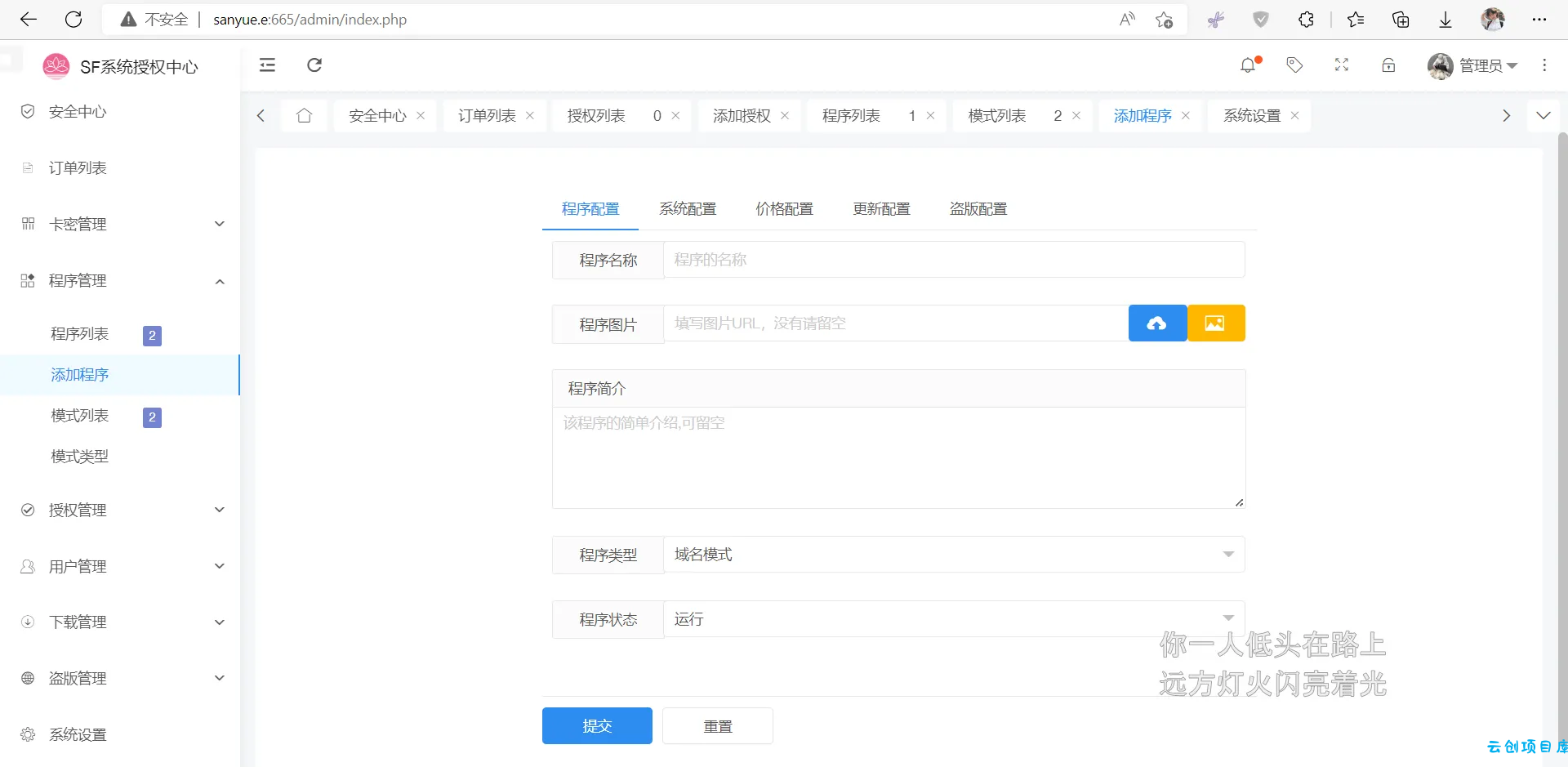Switch to the 更新配置 form tab
This screenshot has height=767, width=1568.
[881, 209]
